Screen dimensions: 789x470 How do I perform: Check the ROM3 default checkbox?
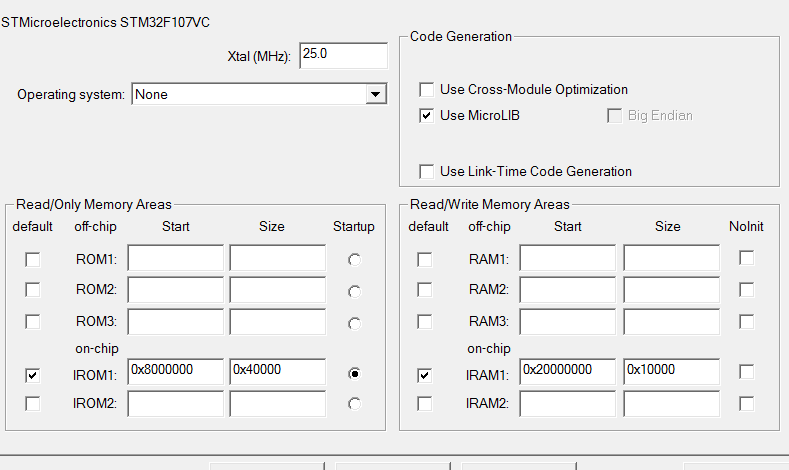pyautogui.click(x=33, y=322)
